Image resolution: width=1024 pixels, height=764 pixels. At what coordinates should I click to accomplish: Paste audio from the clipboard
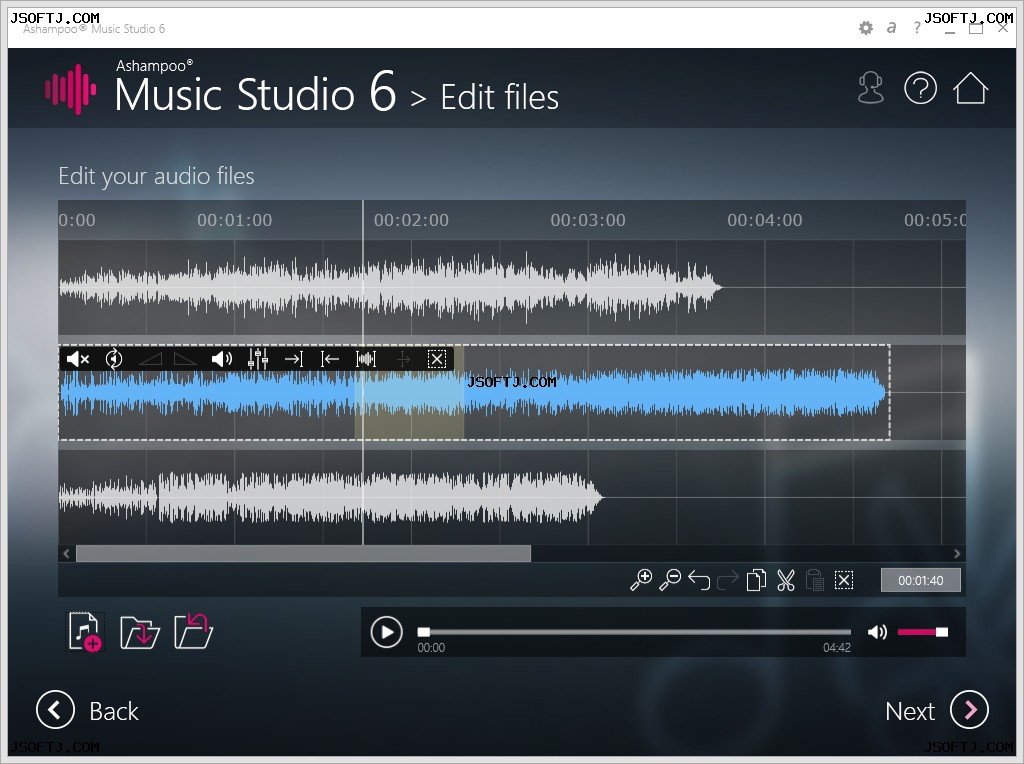[x=814, y=580]
